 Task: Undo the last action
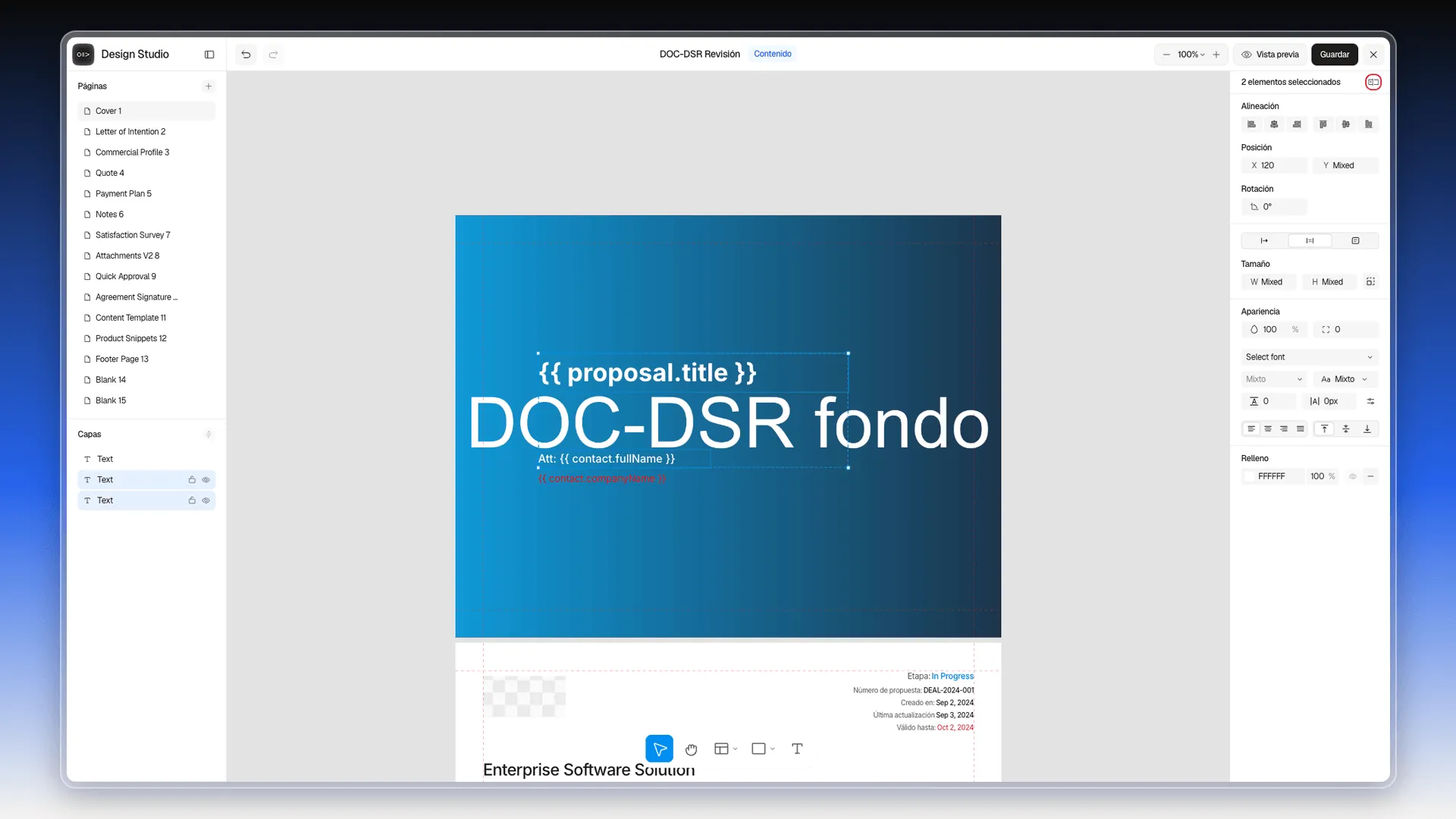[246, 55]
